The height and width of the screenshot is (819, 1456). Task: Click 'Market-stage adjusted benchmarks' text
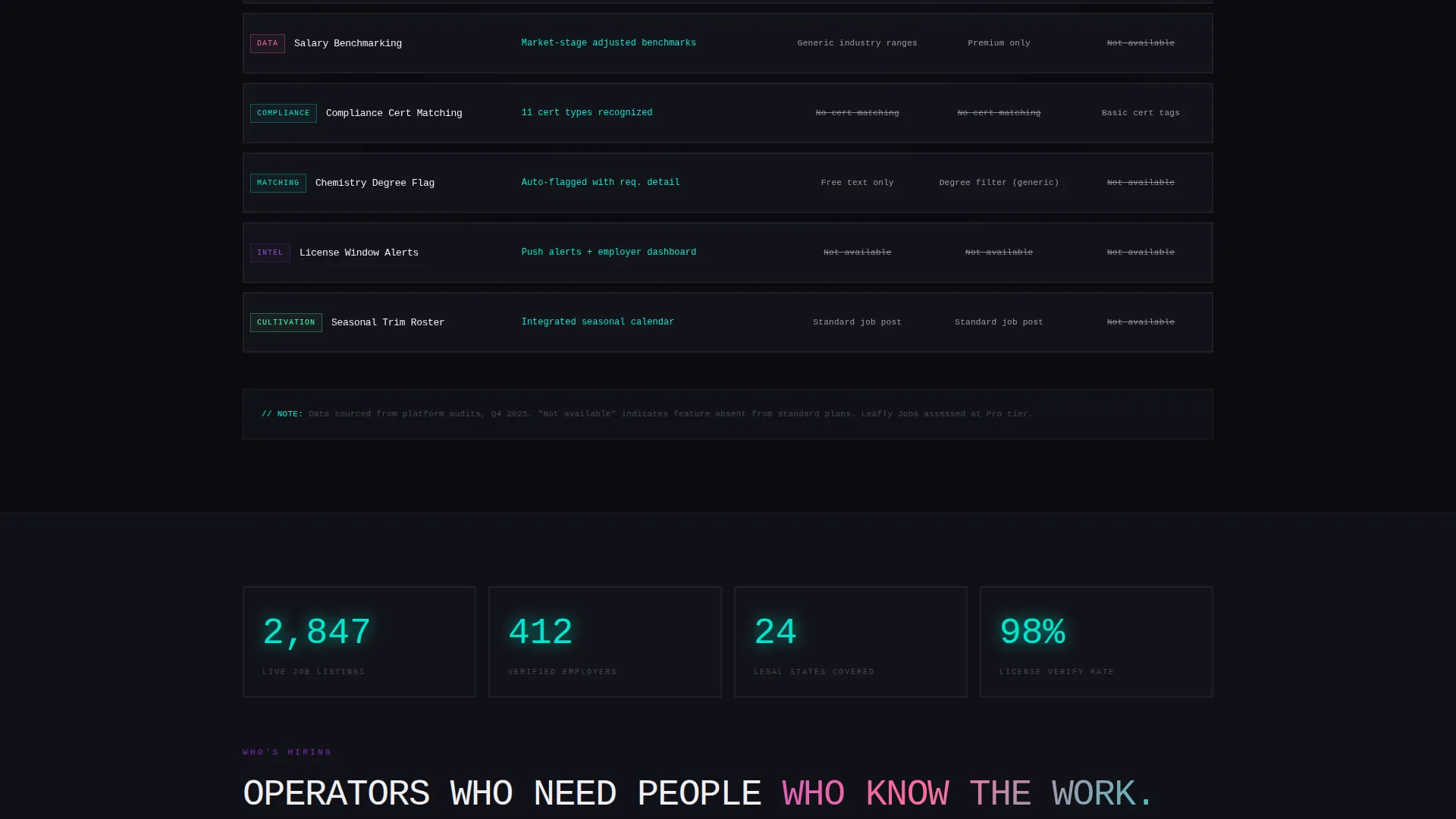pos(608,43)
